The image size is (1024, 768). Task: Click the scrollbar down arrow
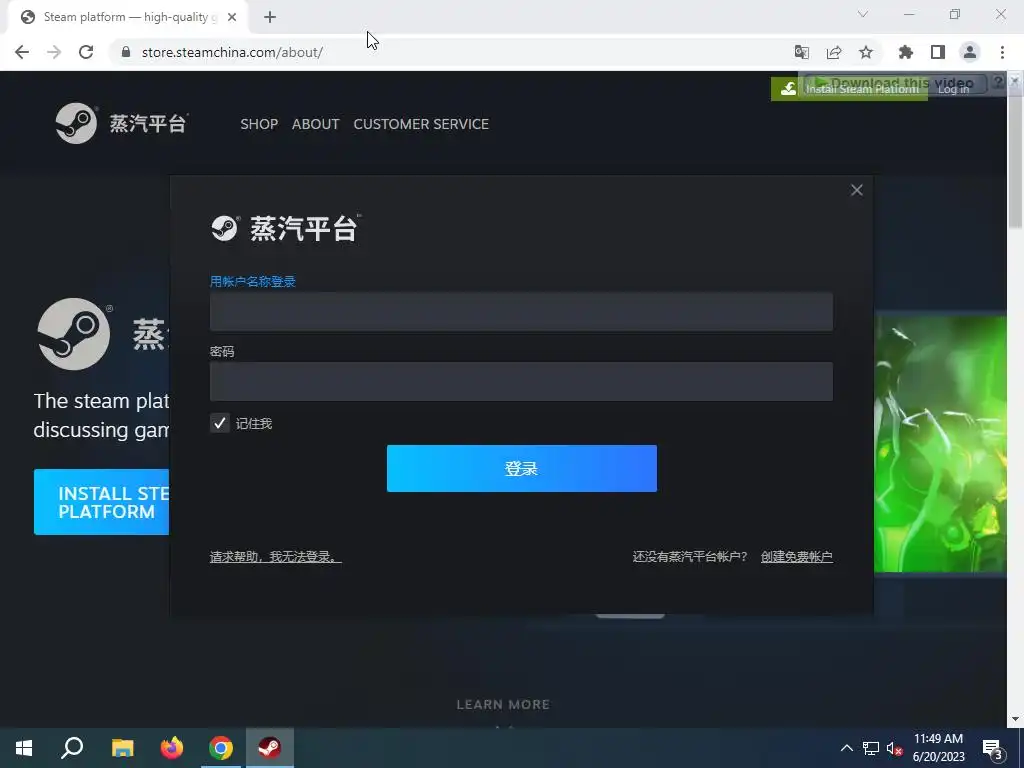point(1015,719)
